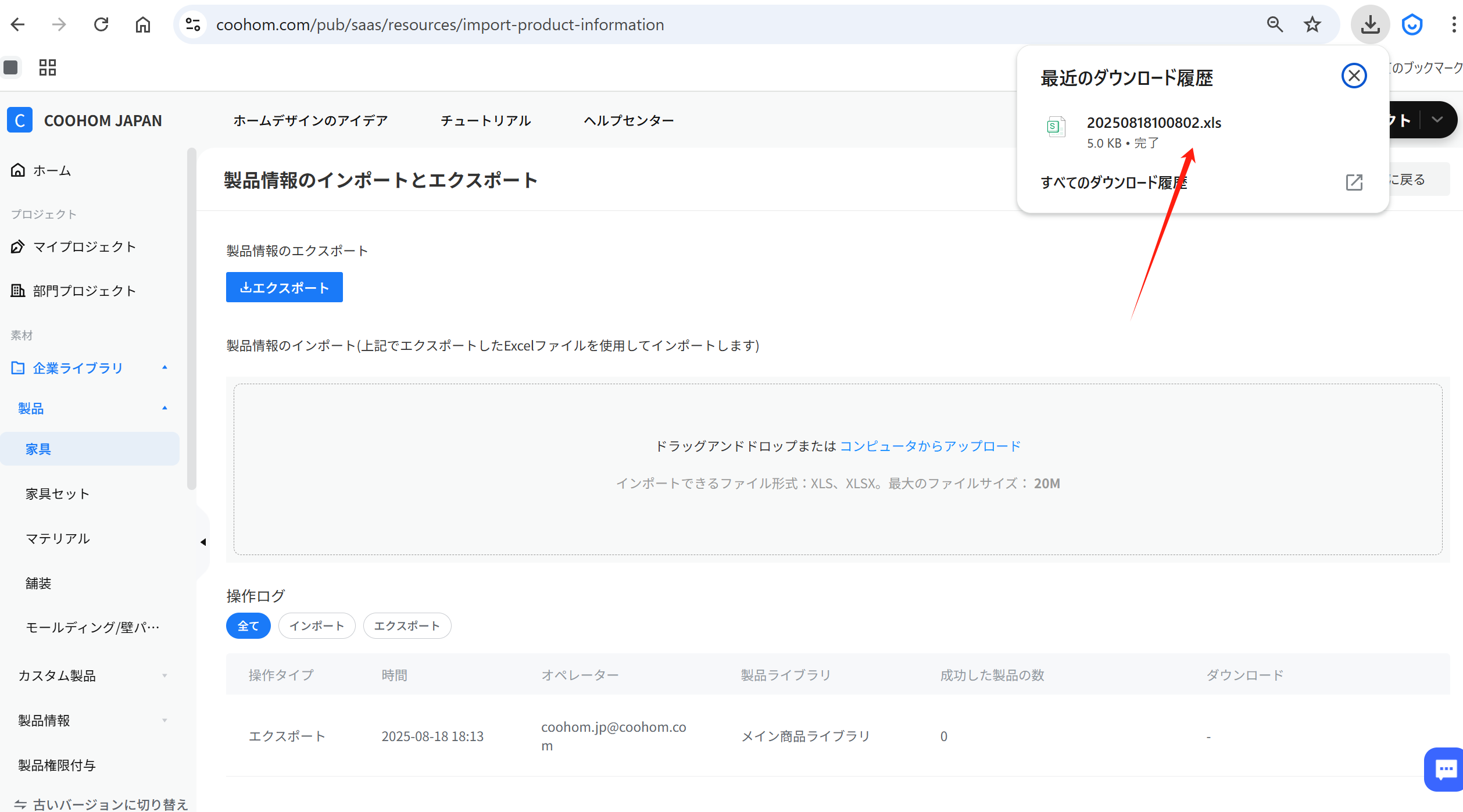Close the recent downloads popup
The image size is (1463, 812).
coord(1354,76)
